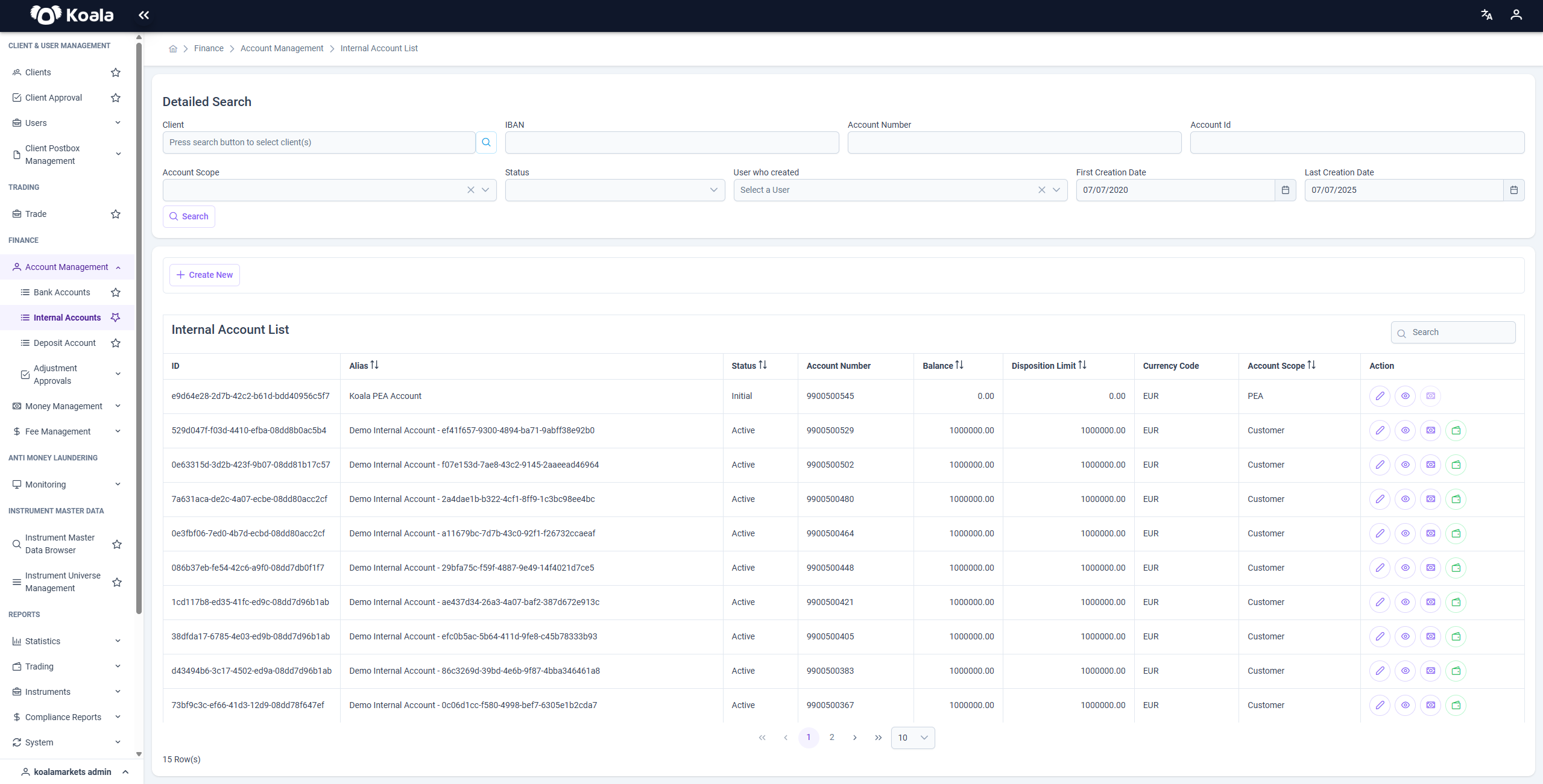Toggle favorite star for Deposit Account
The height and width of the screenshot is (784, 1543).
coord(116,343)
